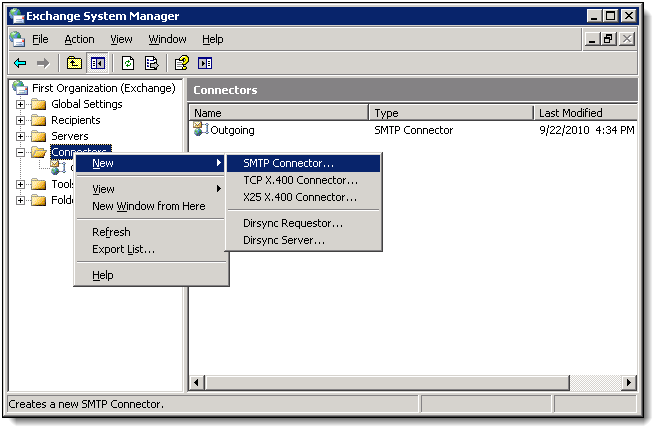
Task: Choose TCP X.400 Connector option
Action: (304, 180)
